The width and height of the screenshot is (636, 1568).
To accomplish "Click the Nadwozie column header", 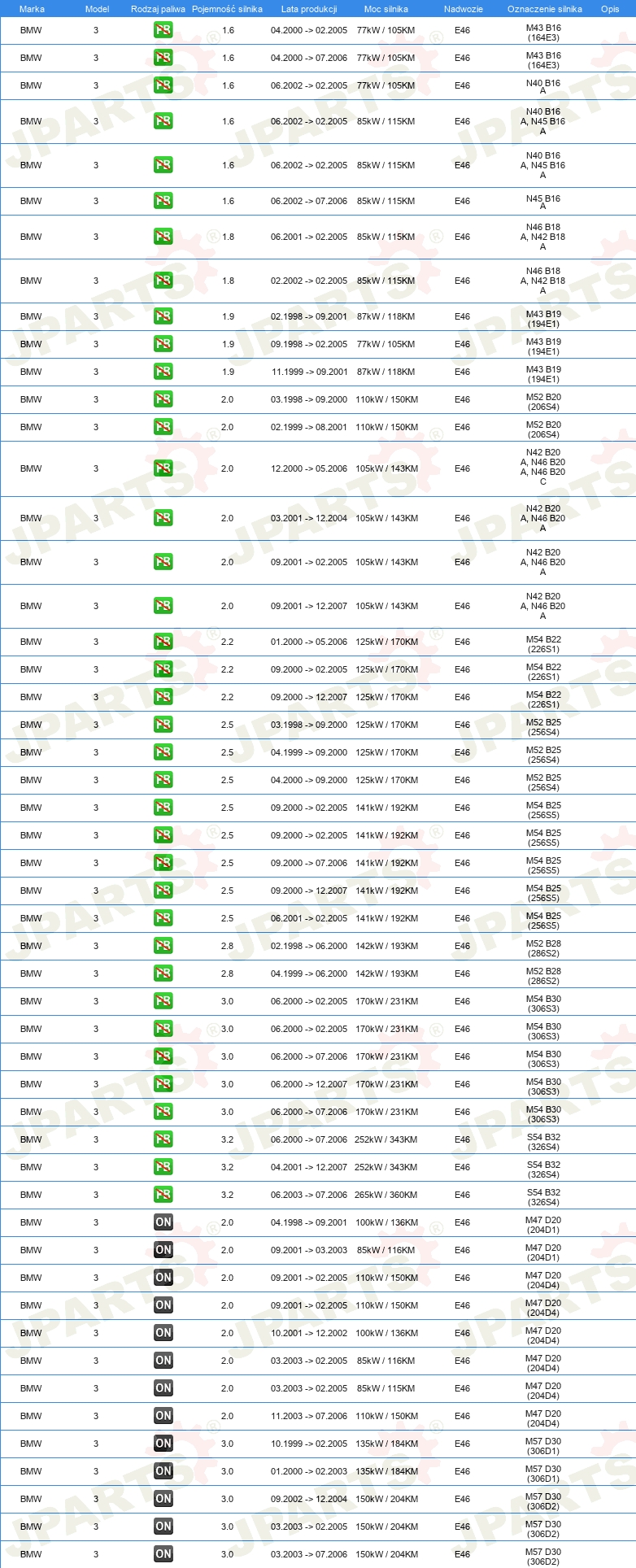I will [463, 9].
